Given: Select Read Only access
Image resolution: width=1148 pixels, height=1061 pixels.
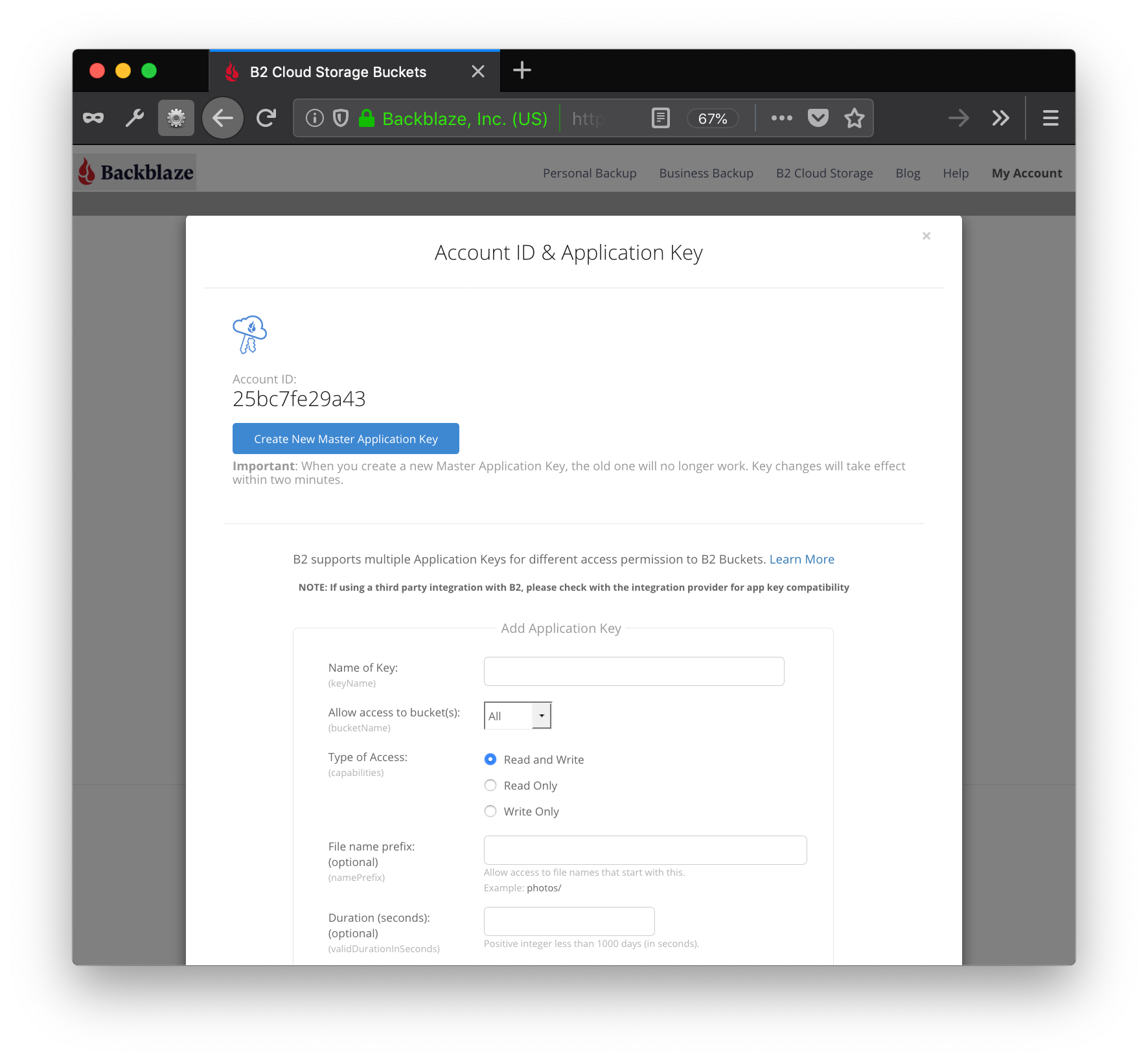Looking at the screenshot, I should click(x=490, y=785).
